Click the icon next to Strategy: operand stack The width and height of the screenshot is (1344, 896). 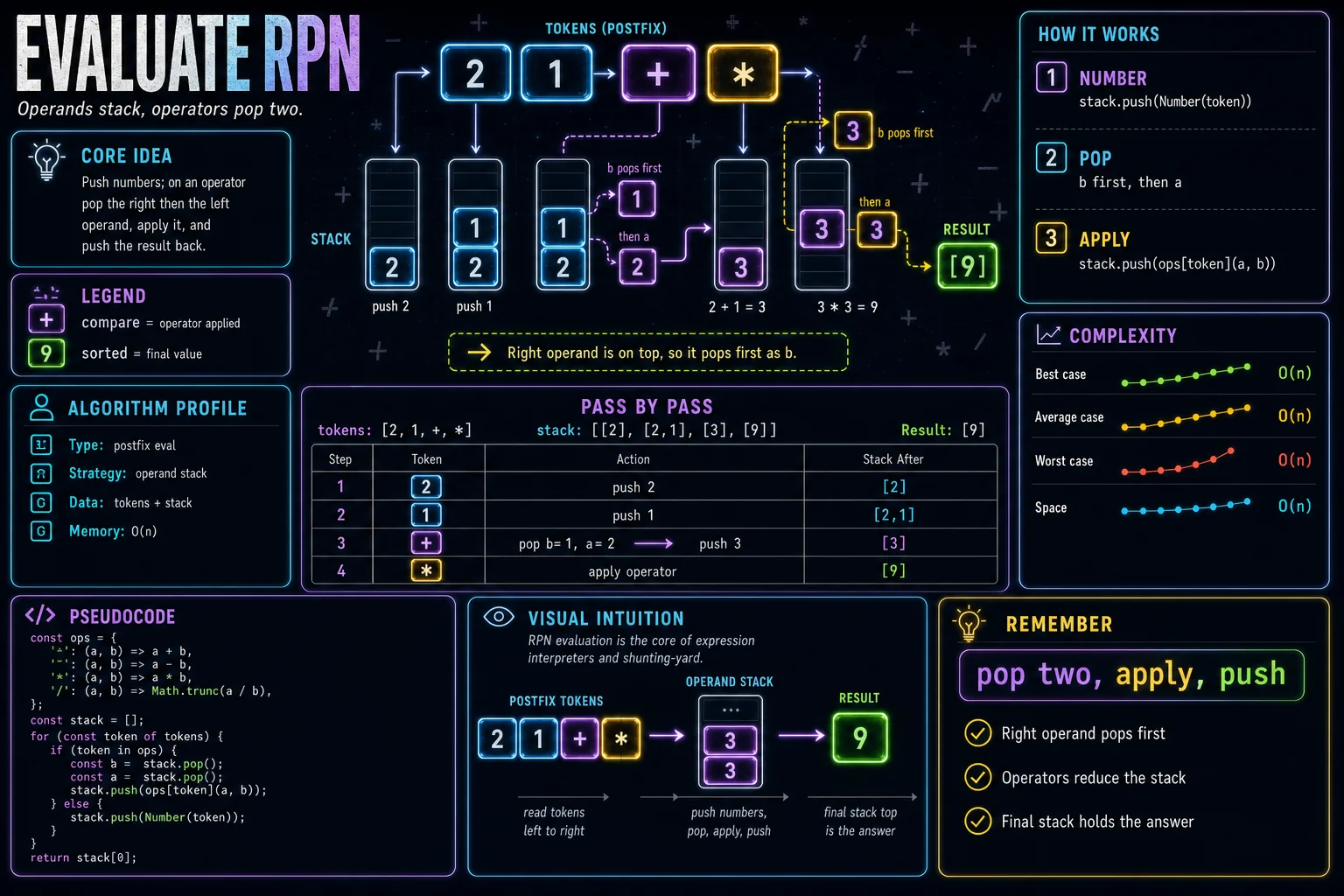coord(41,473)
